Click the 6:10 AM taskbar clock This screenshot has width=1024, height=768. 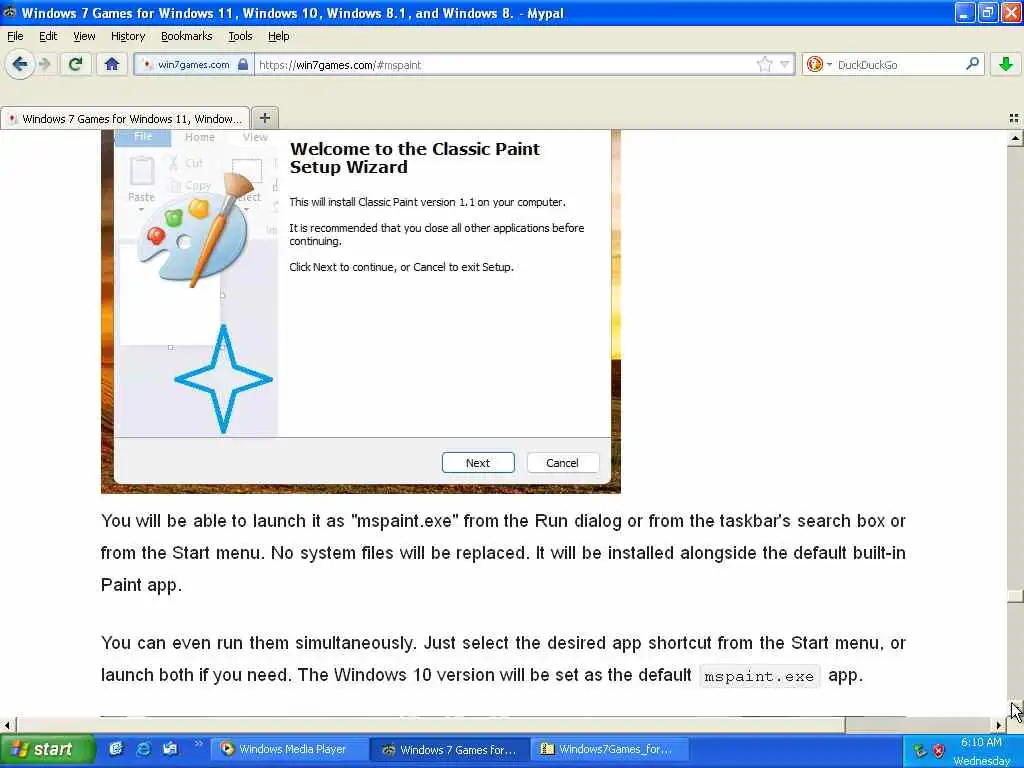981,743
